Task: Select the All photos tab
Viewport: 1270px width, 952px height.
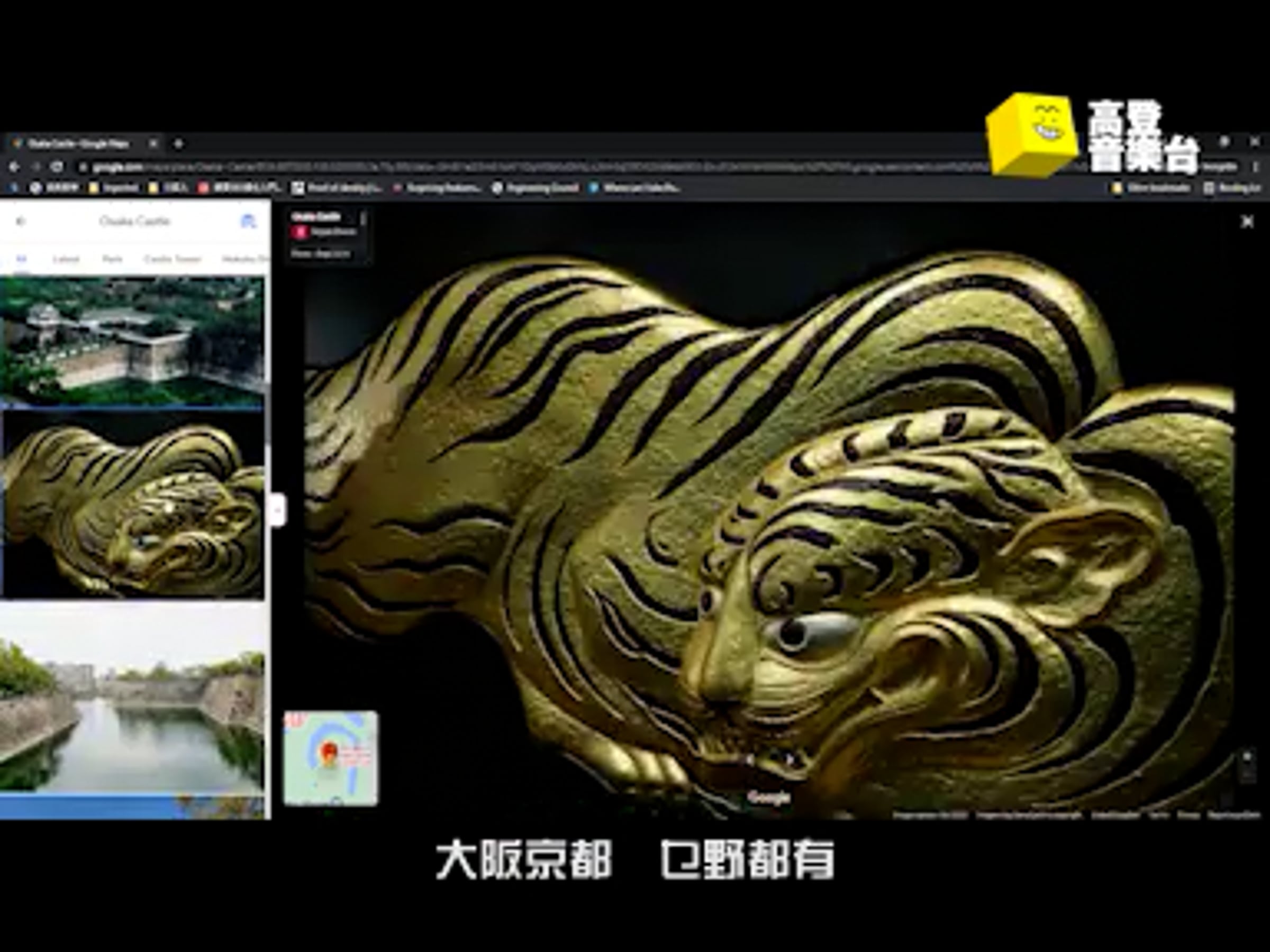Action: [21, 259]
